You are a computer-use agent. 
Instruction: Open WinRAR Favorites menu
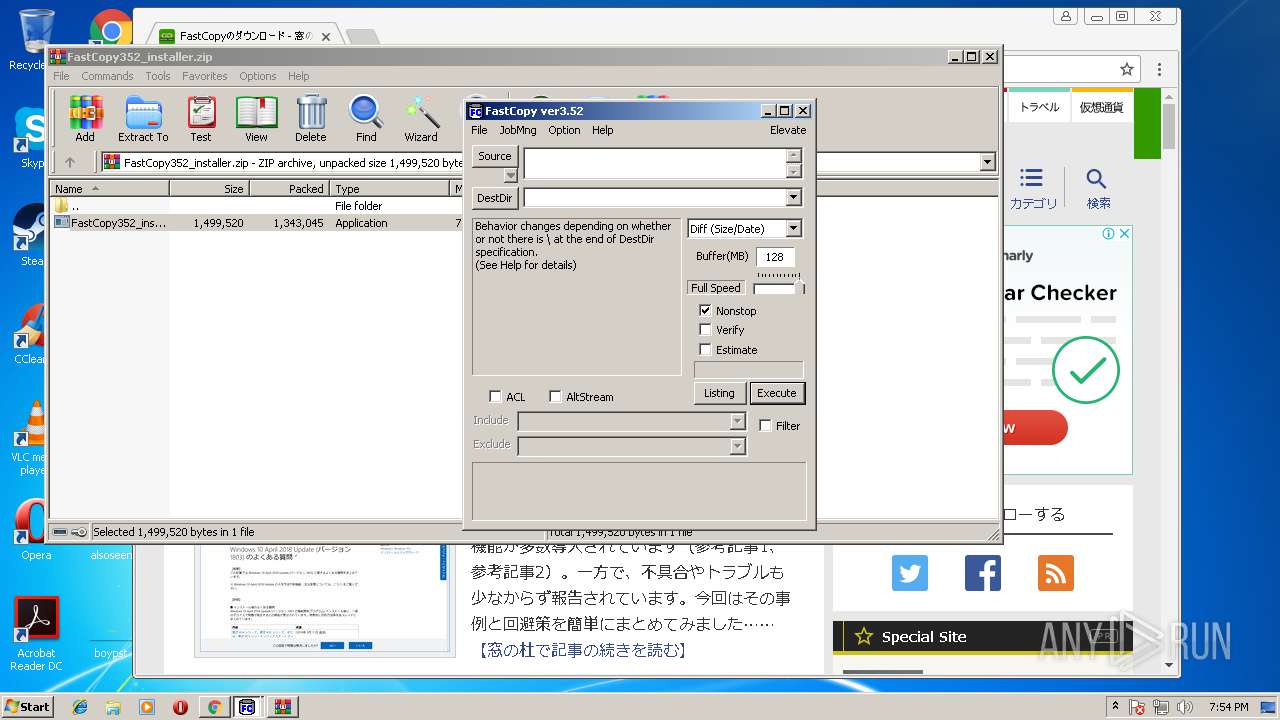pyautogui.click(x=205, y=76)
